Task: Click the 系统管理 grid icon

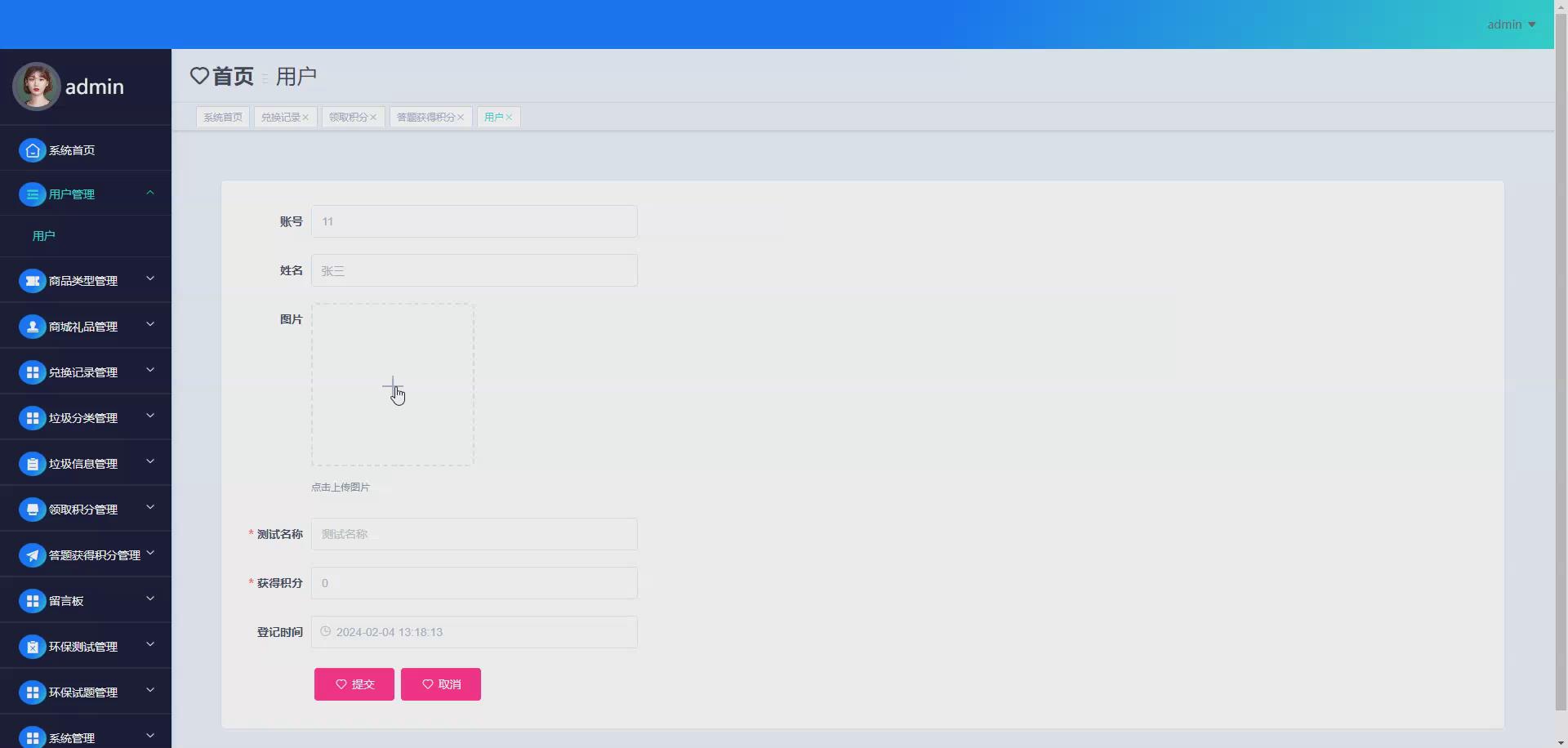Action: click(33, 737)
